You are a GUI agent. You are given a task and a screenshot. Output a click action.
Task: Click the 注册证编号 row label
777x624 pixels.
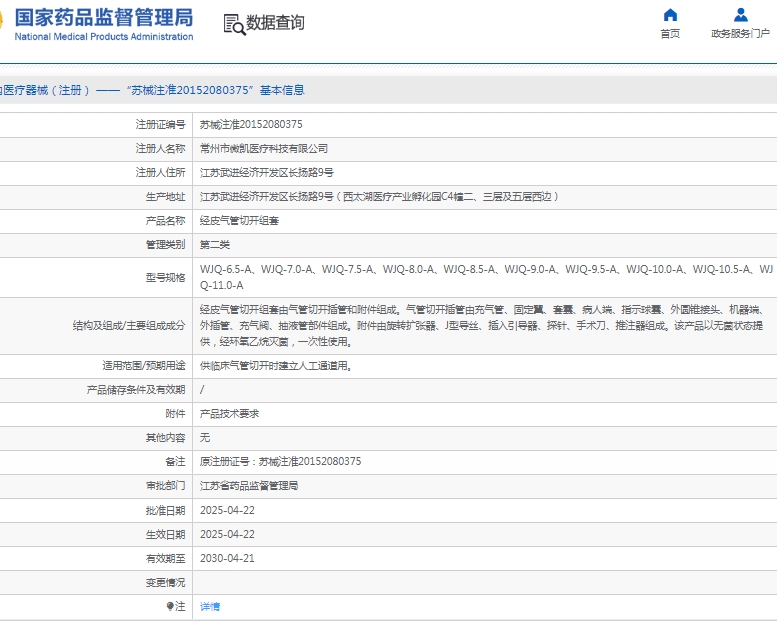161,124
